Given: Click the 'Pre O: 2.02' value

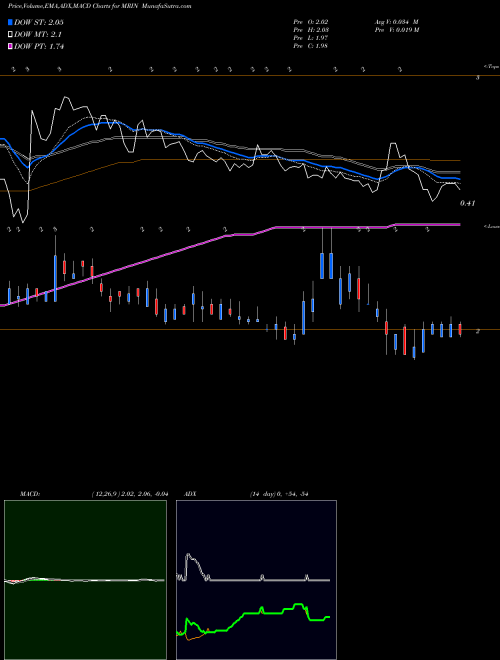Looking at the screenshot, I should 311,22.
